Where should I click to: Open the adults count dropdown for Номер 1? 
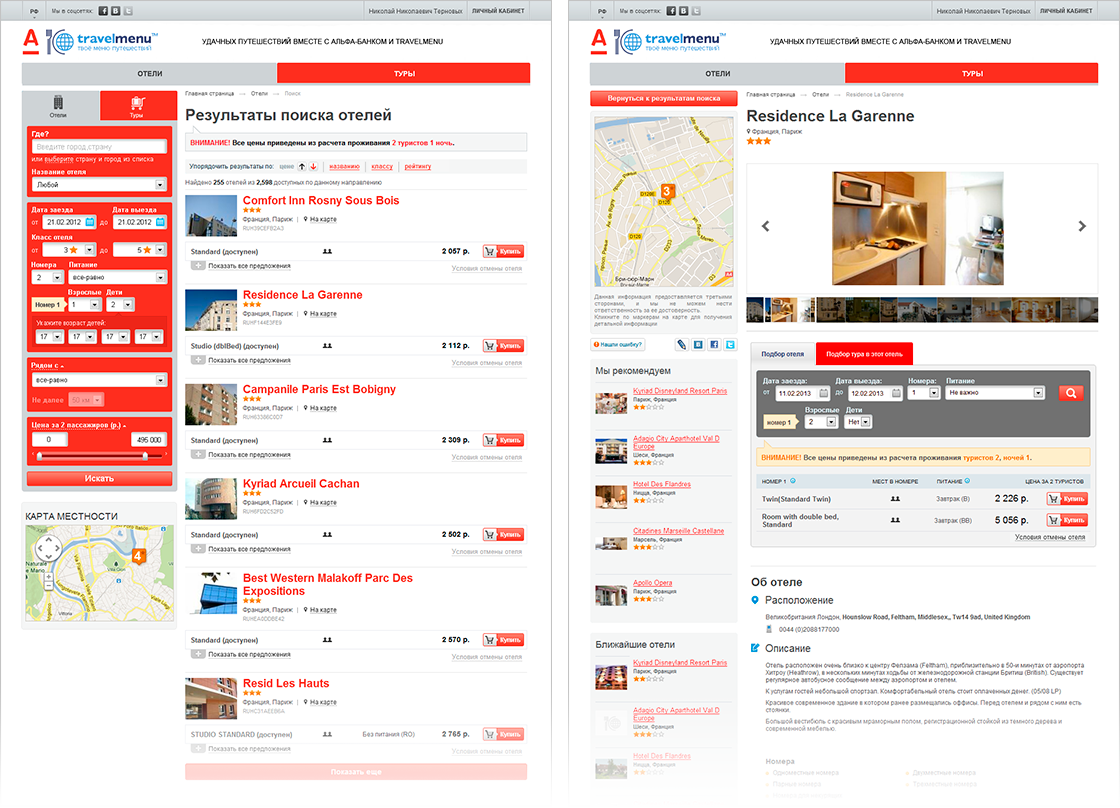(85, 304)
